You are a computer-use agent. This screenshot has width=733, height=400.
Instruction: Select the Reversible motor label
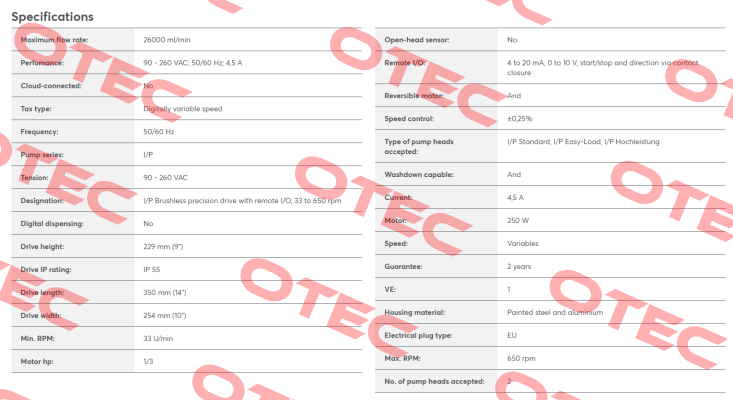point(414,96)
